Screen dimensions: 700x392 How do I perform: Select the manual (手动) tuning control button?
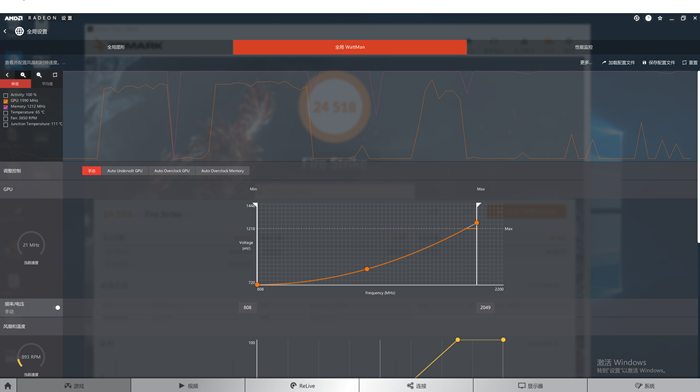click(92, 171)
